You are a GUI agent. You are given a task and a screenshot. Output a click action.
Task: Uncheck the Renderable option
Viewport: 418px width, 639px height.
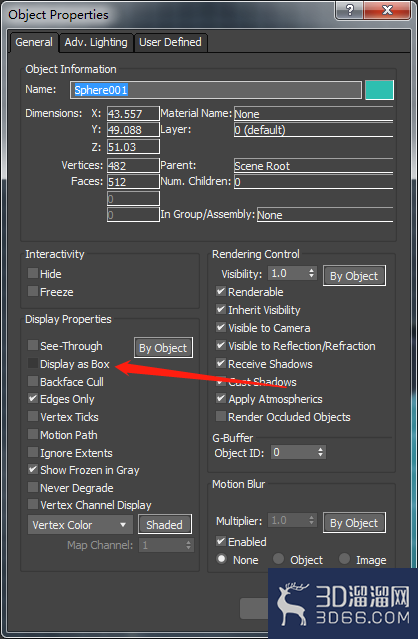221,291
